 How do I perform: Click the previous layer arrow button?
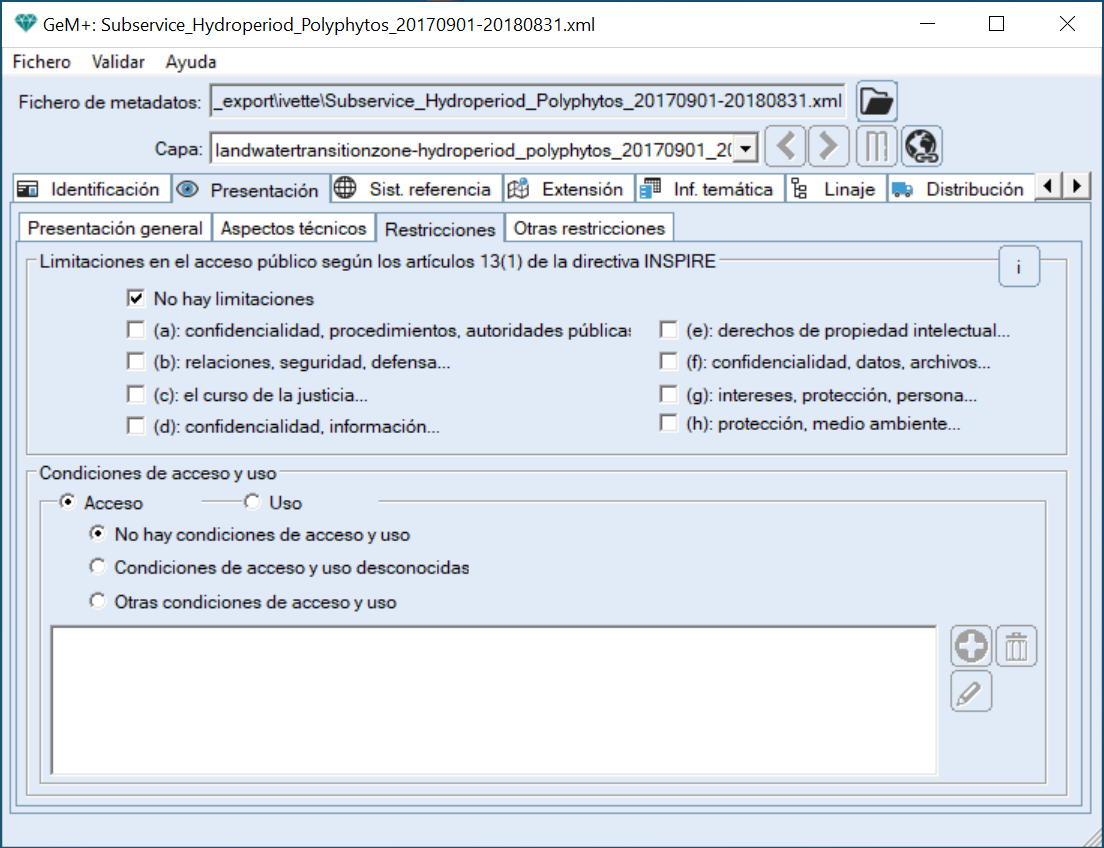point(786,147)
